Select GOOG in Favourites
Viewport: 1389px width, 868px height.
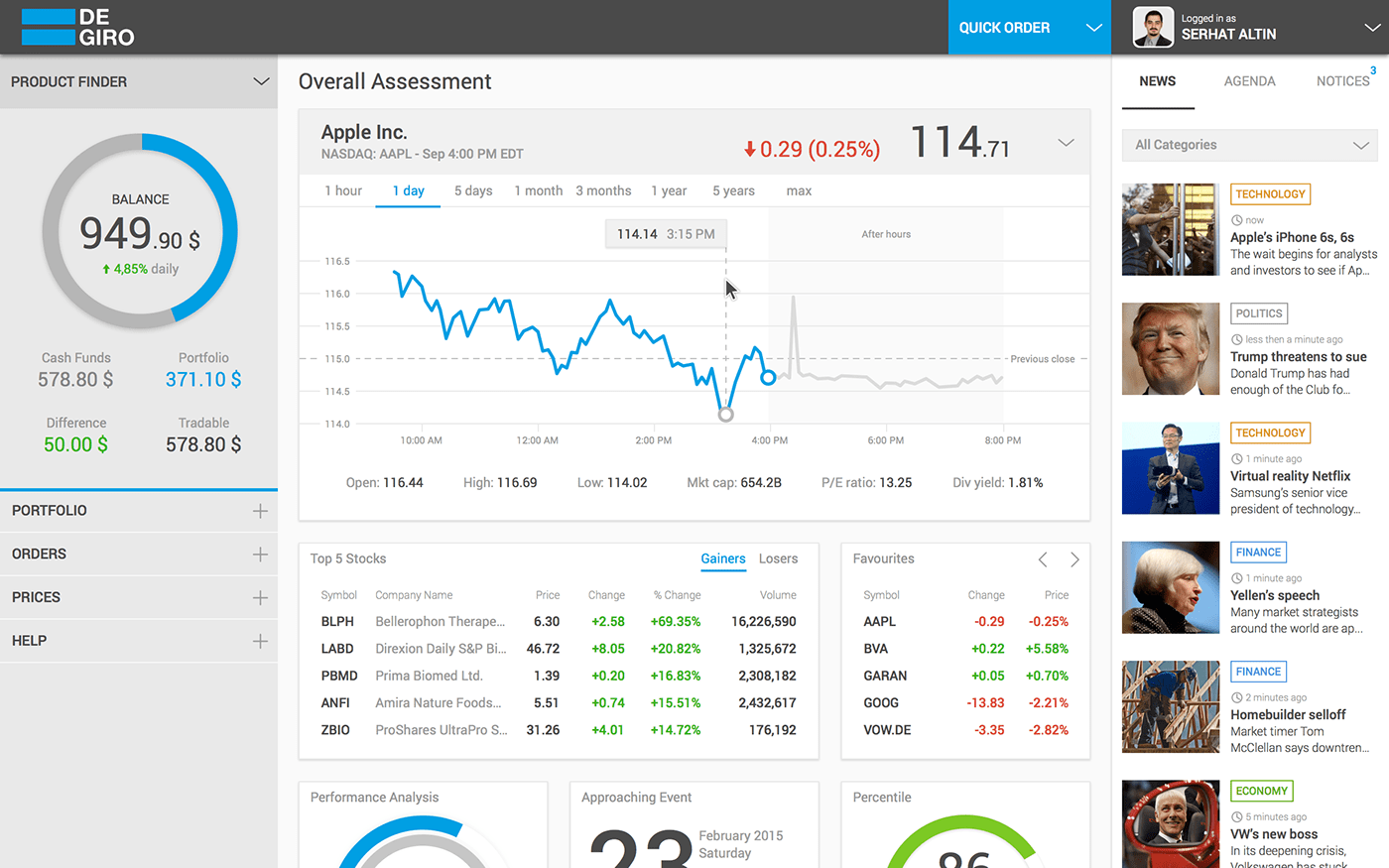tap(881, 702)
